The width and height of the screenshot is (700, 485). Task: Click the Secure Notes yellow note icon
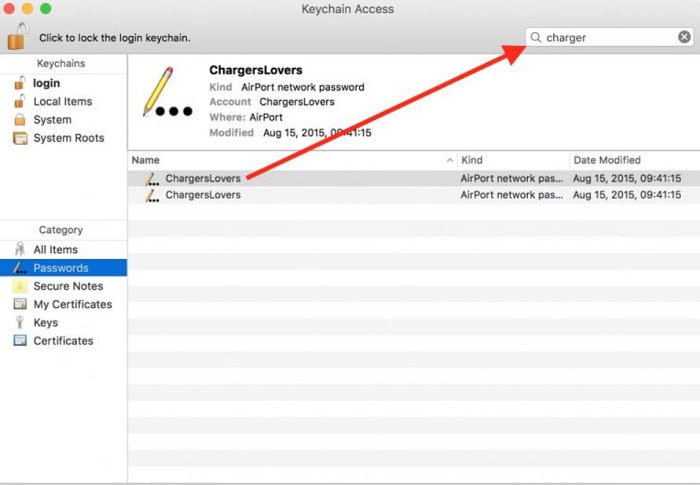pyautogui.click(x=20, y=286)
